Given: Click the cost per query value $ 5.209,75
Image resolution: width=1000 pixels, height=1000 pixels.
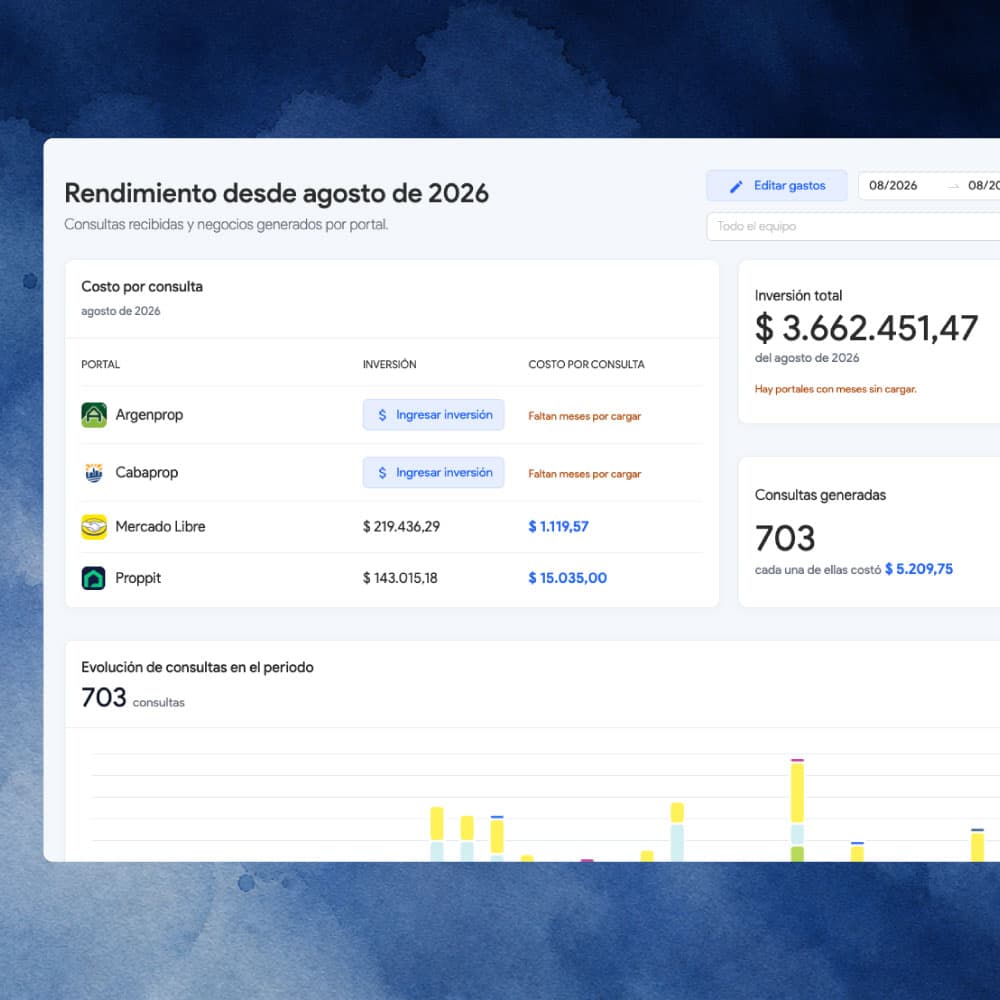Looking at the screenshot, I should coord(918,569).
